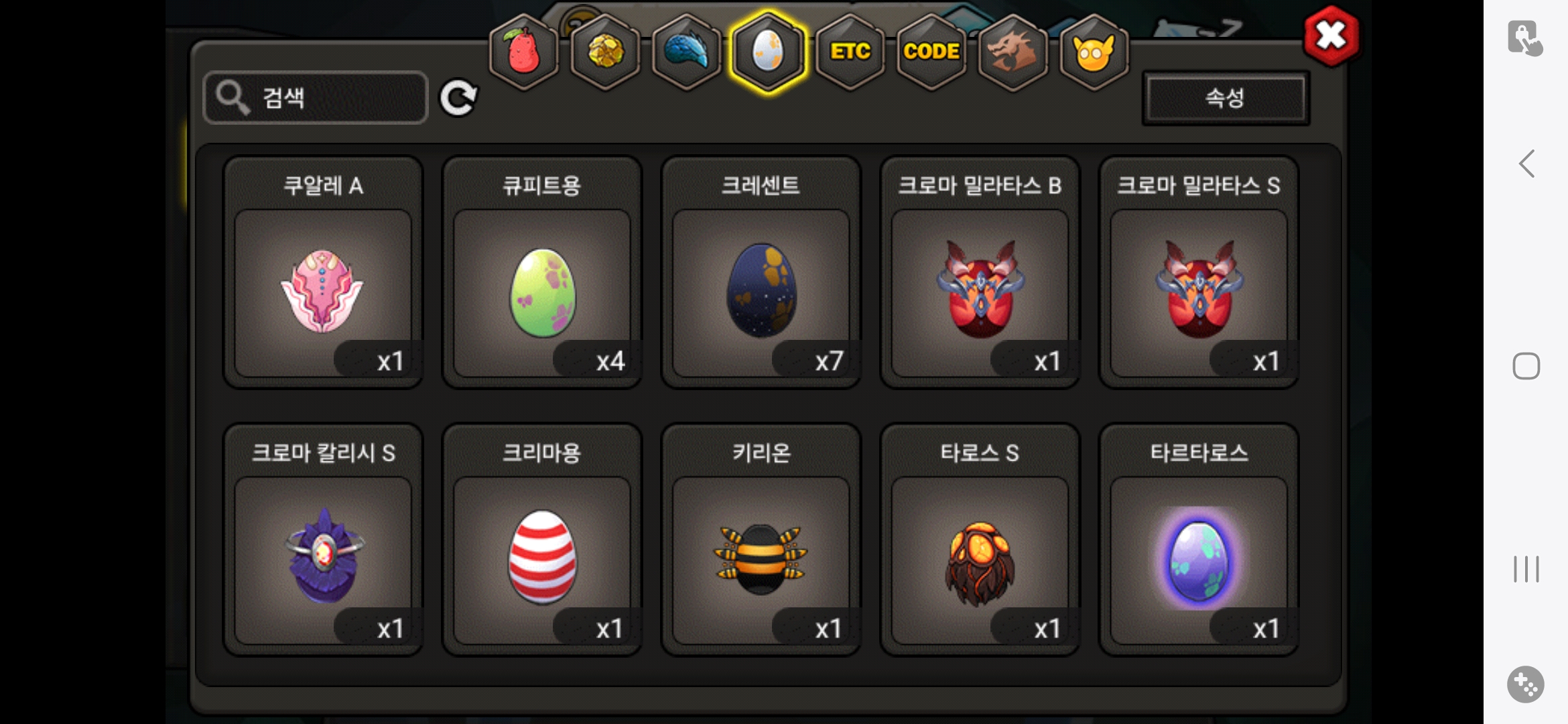Switch to the ETC tab
This screenshot has width=1568, height=724.
850,52
